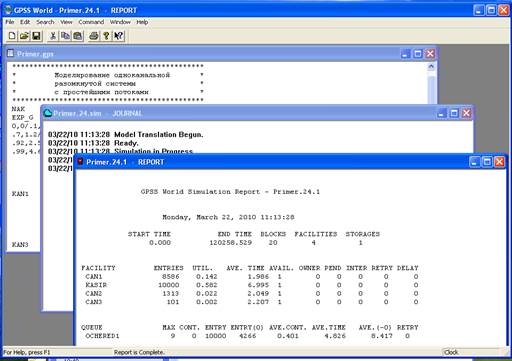Click the Open file toolbar icon

24,36
